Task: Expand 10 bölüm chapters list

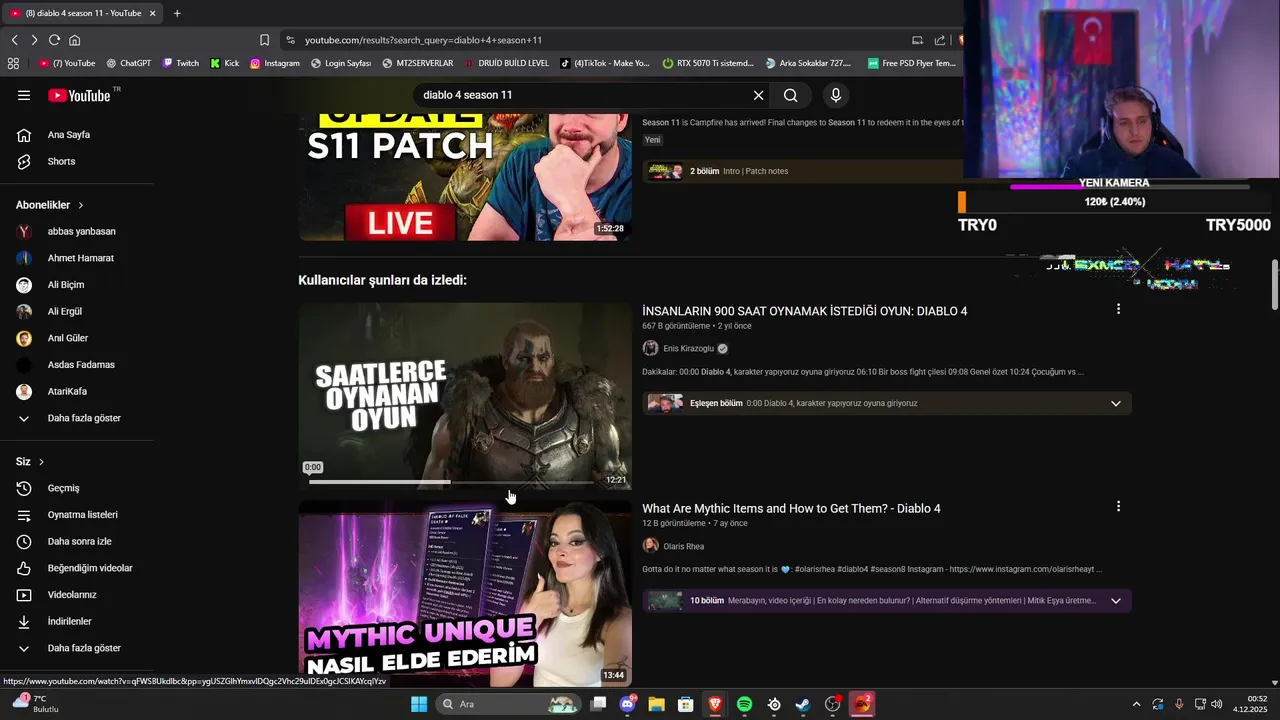Action: click(1116, 601)
